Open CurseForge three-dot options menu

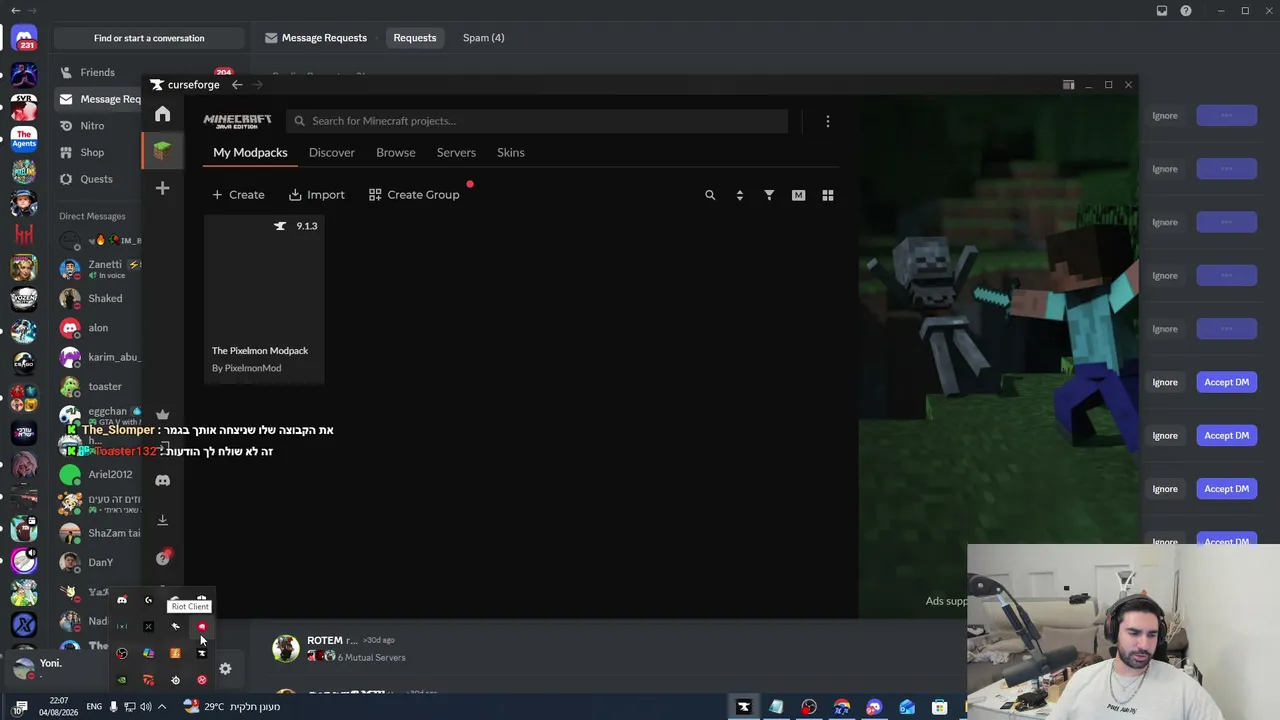click(x=828, y=121)
